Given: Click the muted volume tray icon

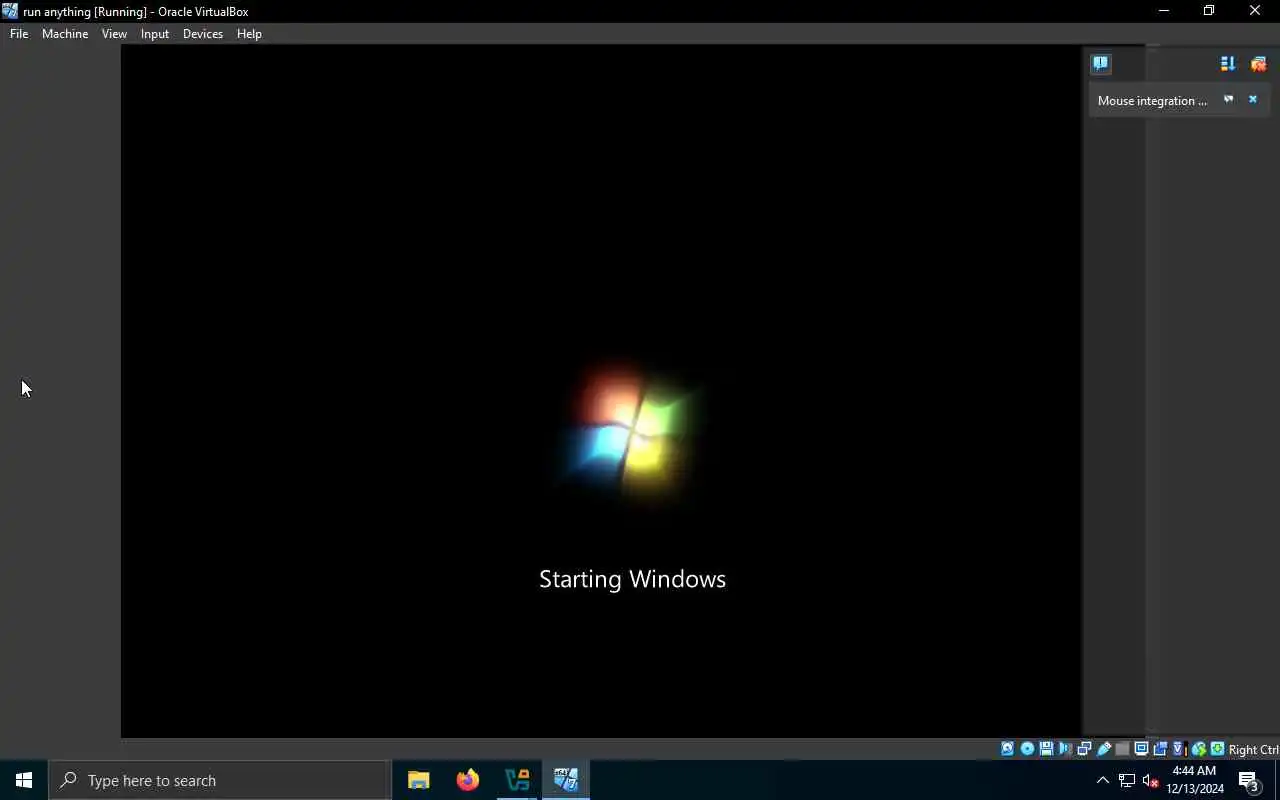Looking at the screenshot, I should tap(1150, 781).
